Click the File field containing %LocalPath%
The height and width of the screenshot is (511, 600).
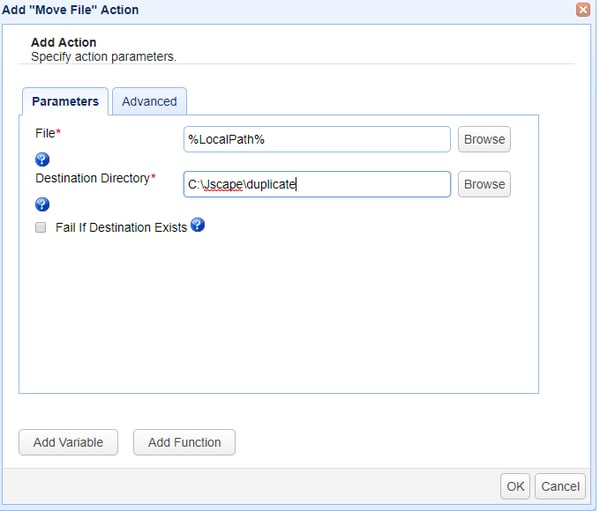click(317, 139)
